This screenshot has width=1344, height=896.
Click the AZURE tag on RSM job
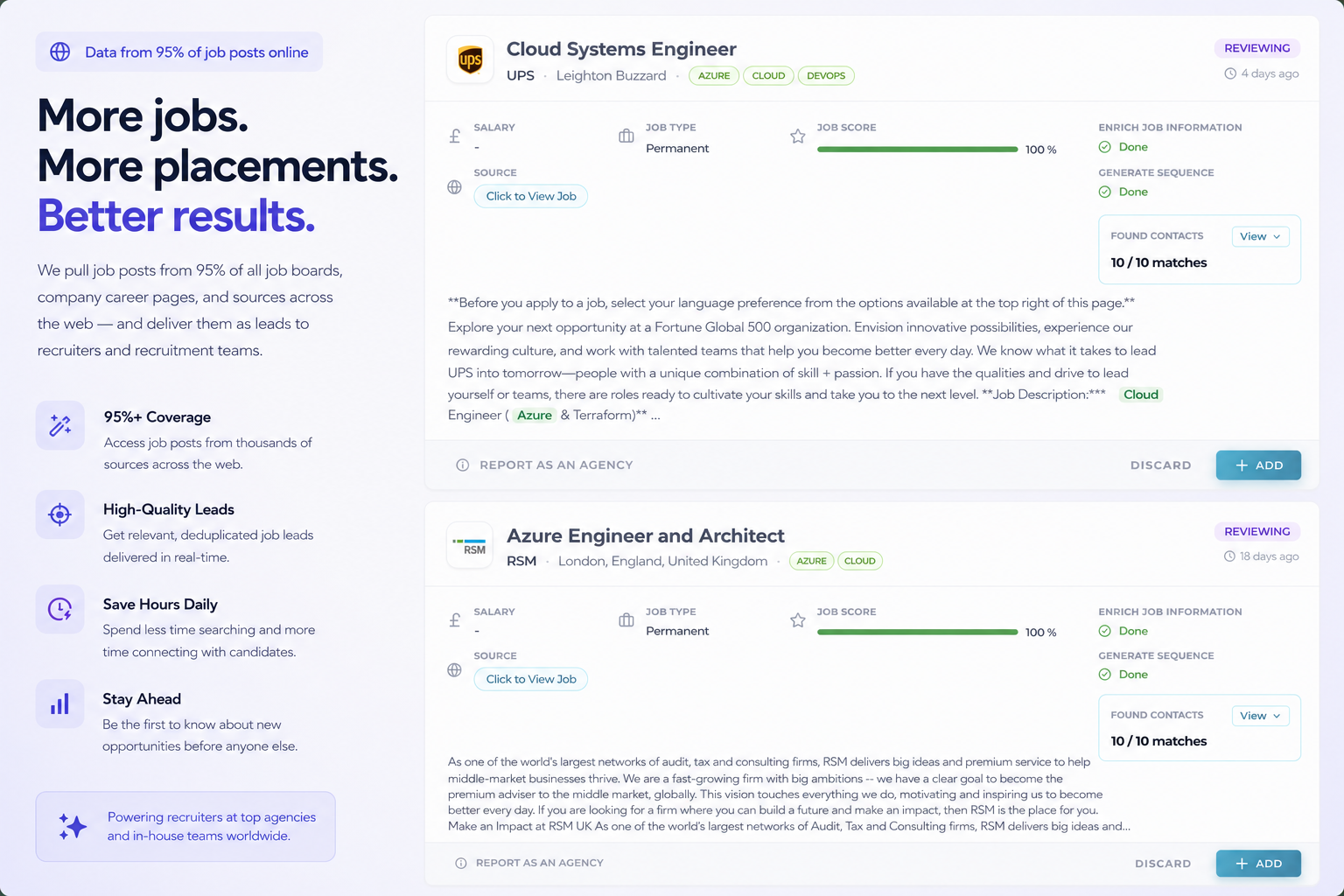[x=812, y=561]
